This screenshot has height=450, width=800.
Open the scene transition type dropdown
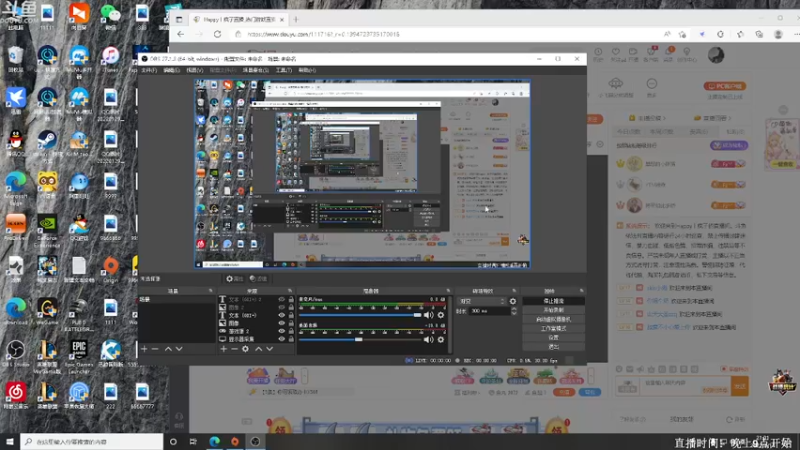click(x=482, y=301)
